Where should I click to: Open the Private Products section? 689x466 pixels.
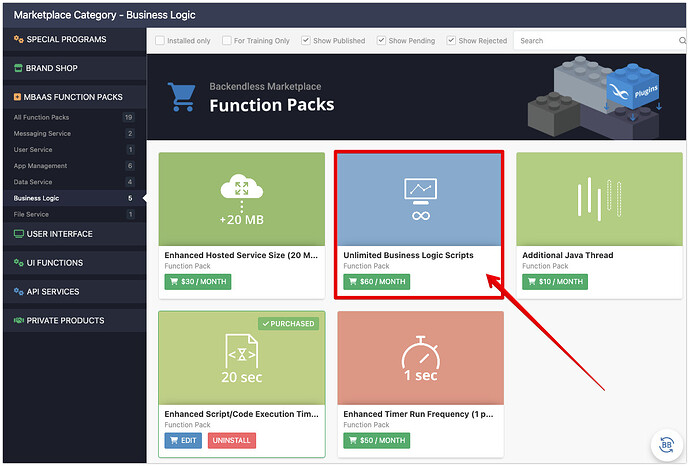74,321
